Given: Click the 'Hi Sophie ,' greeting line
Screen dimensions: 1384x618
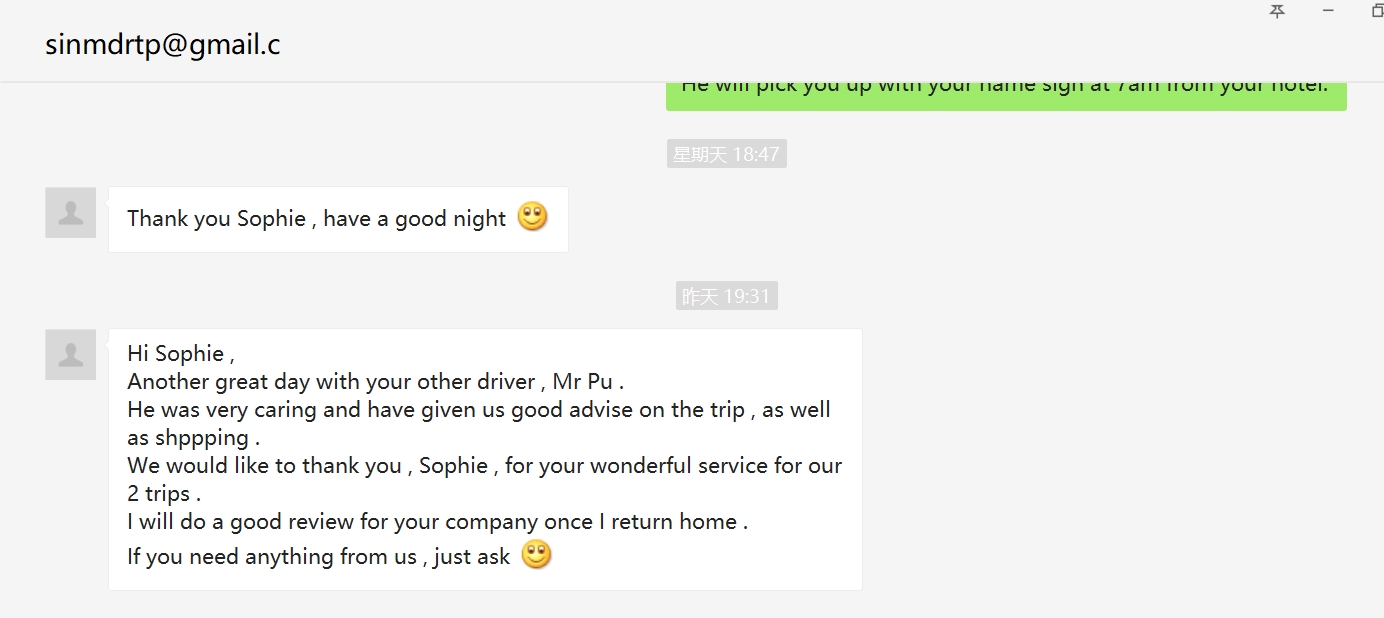Looking at the screenshot, I should [181, 353].
